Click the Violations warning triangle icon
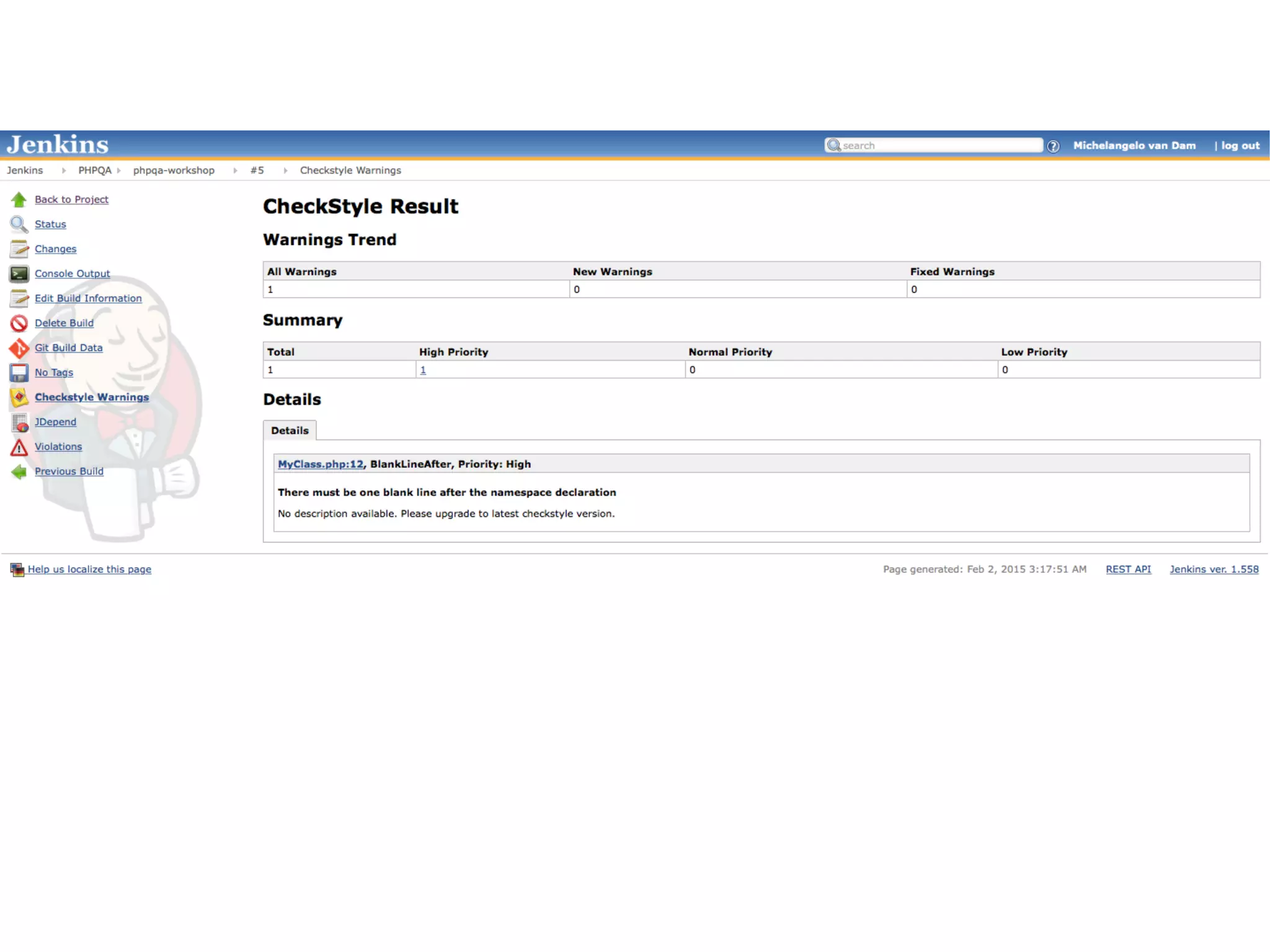The image size is (1270, 952). pos(19,447)
